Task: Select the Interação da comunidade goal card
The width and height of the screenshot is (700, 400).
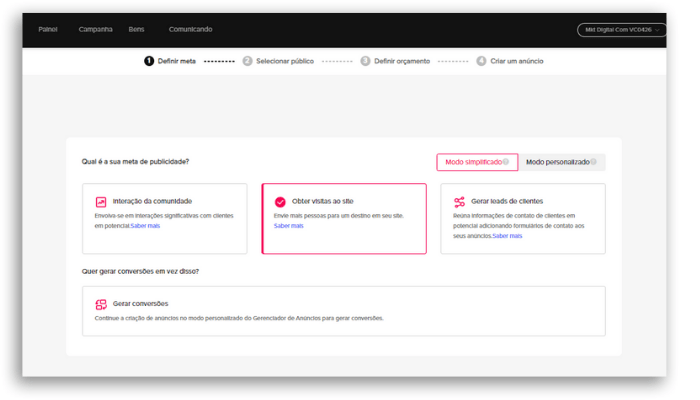Action: pyautogui.click(x=165, y=218)
